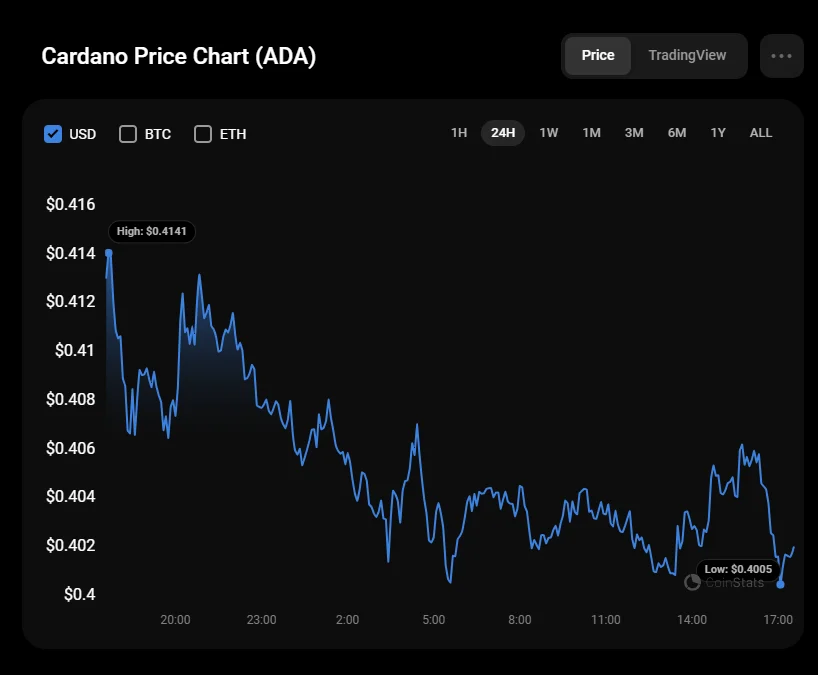Switch to the TradingView tab

point(687,56)
